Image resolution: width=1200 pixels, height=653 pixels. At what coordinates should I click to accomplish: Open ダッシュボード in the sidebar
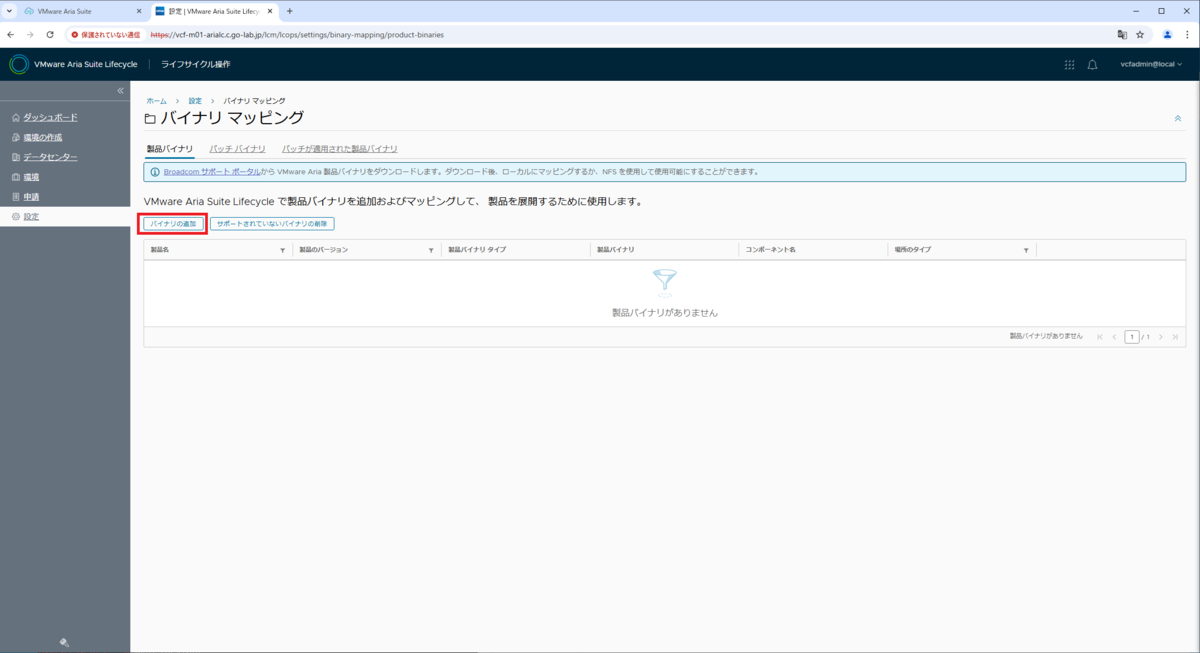click(x=50, y=117)
